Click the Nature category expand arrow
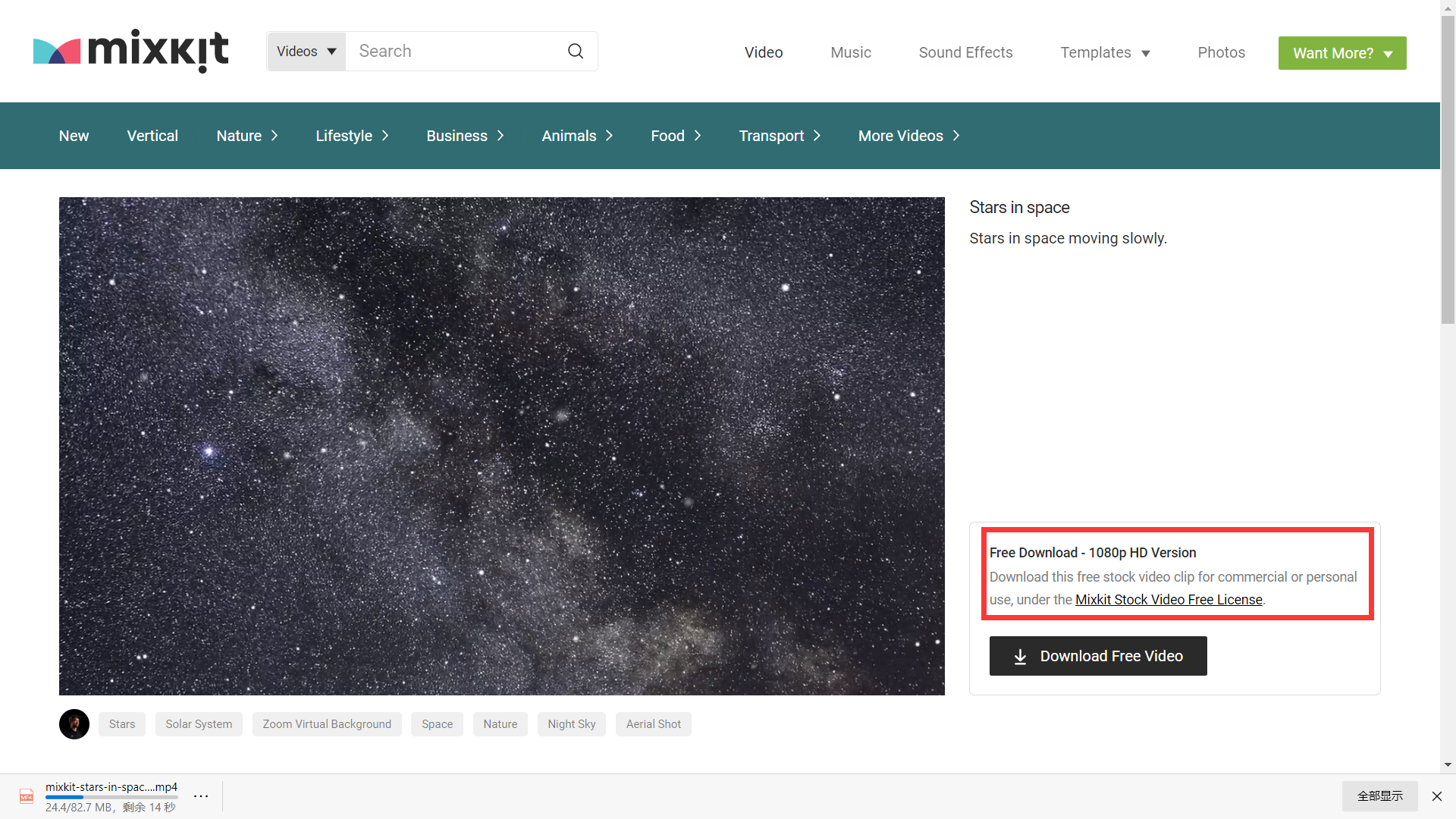This screenshot has height=819, width=1456. click(273, 135)
